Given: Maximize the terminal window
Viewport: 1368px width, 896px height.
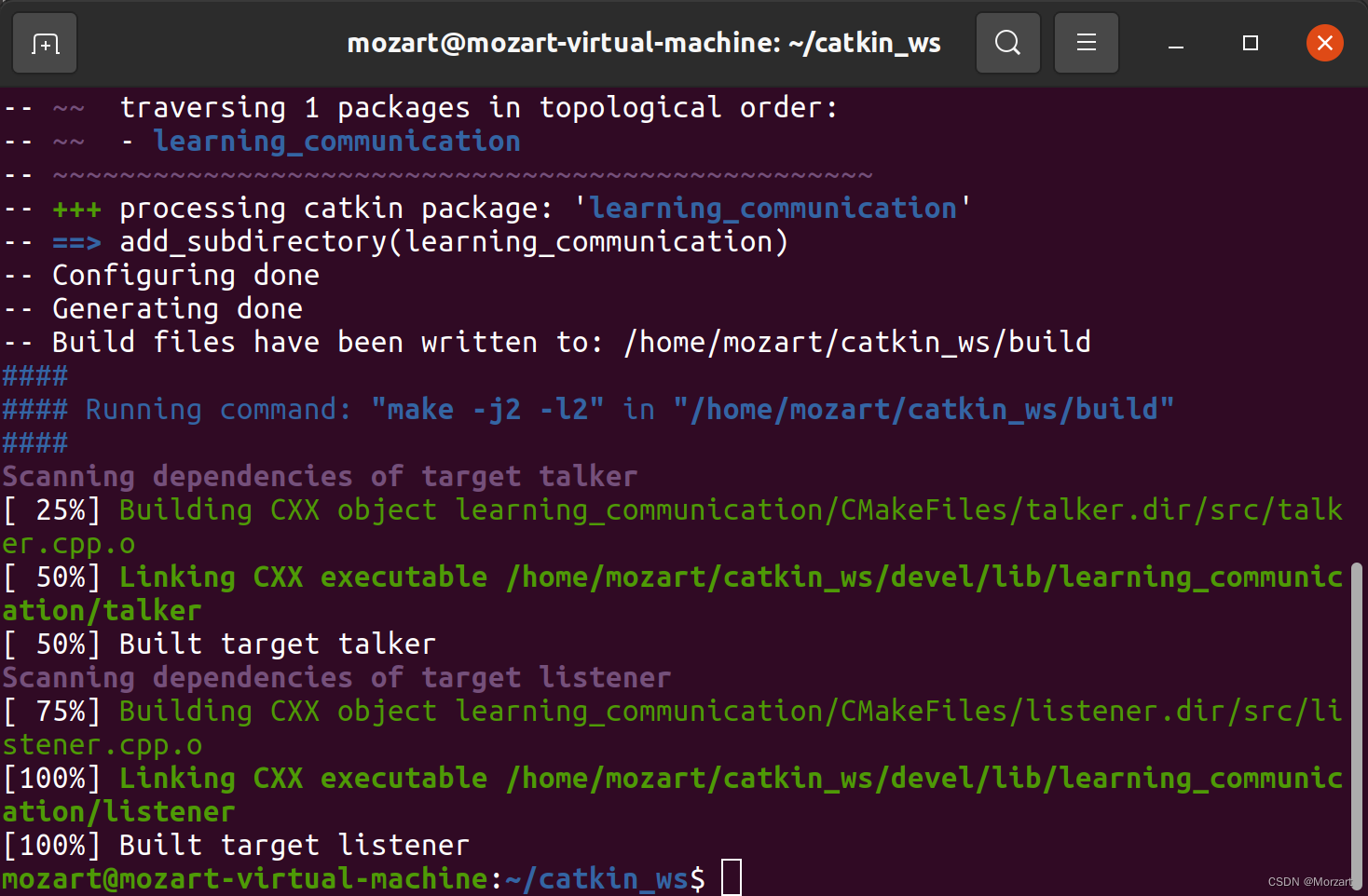Looking at the screenshot, I should [x=1251, y=43].
